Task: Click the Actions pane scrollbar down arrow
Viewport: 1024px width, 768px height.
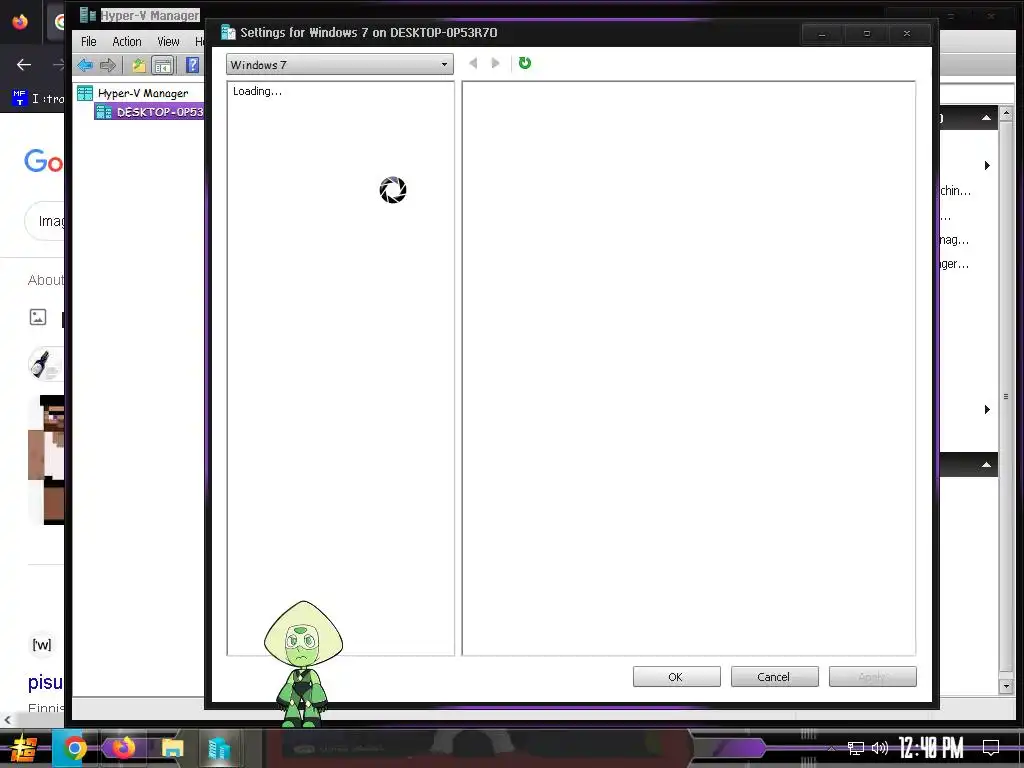Action: (x=1006, y=686)
